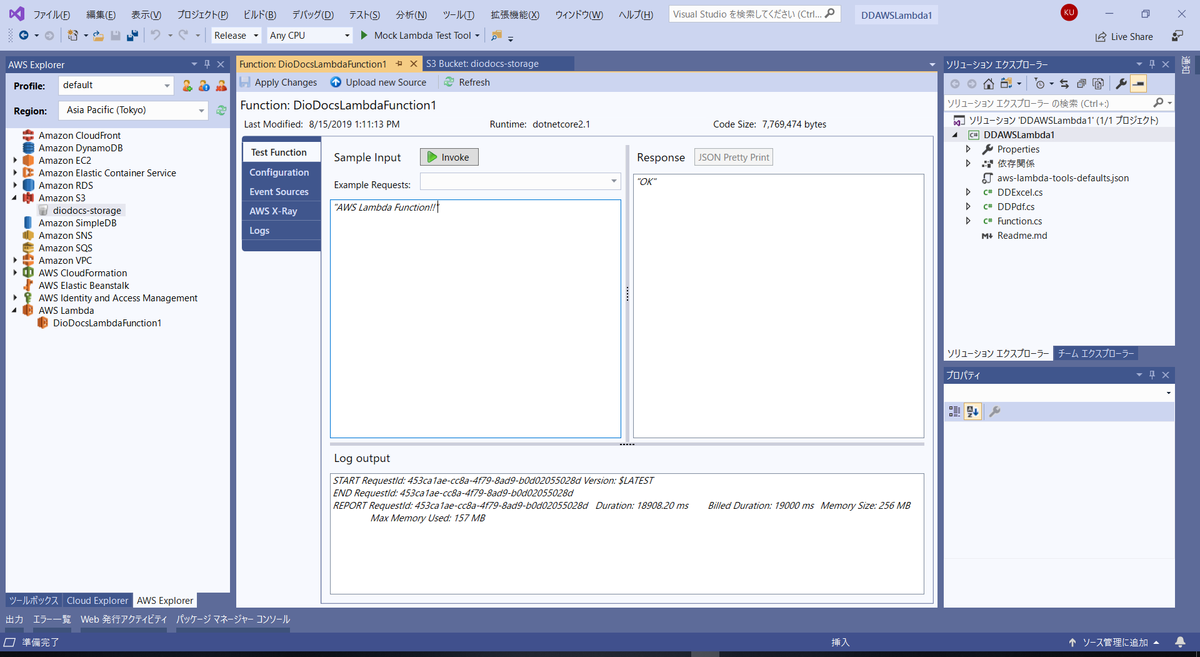The height and width of the screenshot is (657, 1200).
Task: Expand the AWS CloudFormation node
Action: 14,273
